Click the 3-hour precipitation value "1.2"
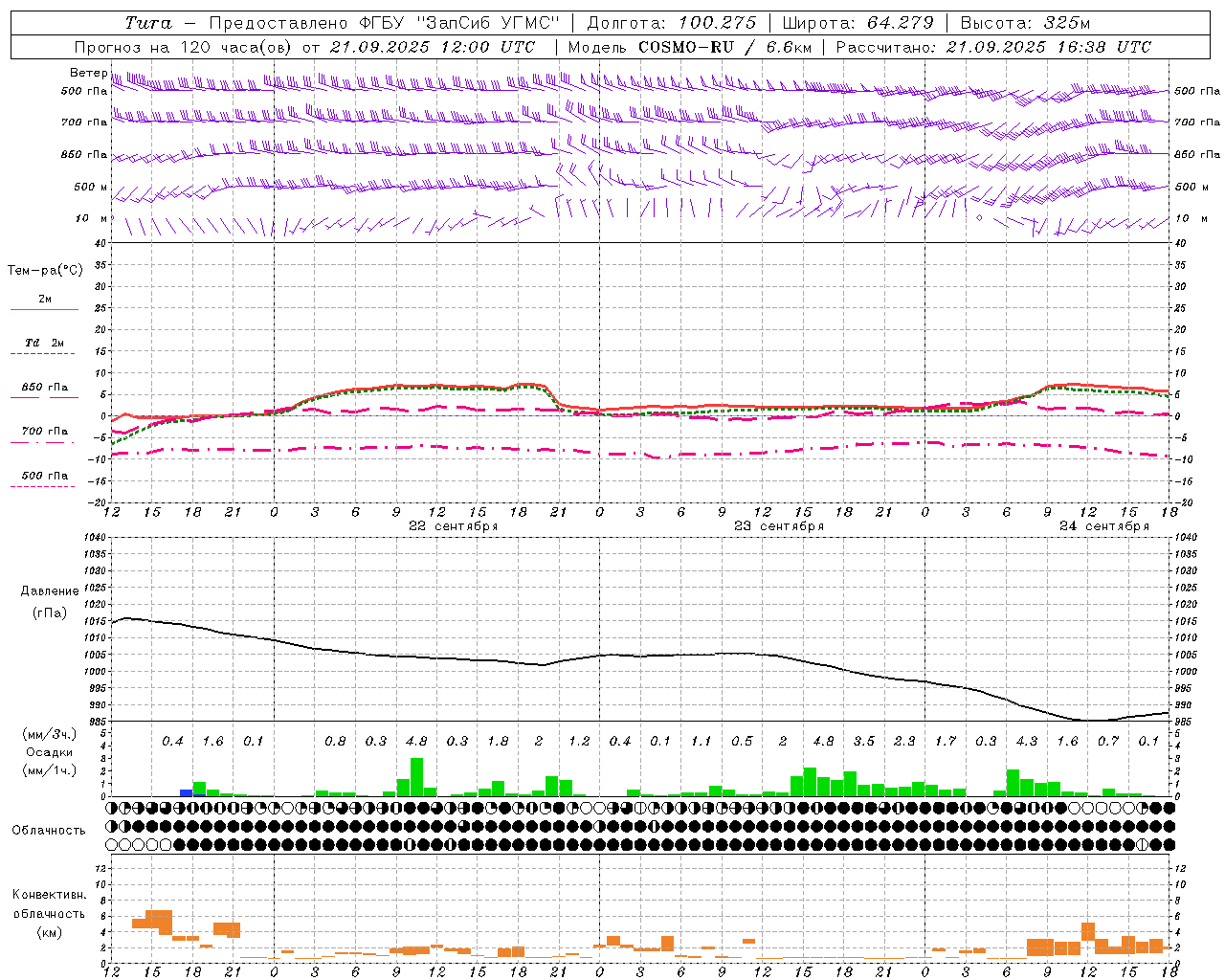 tap(579, 741)
